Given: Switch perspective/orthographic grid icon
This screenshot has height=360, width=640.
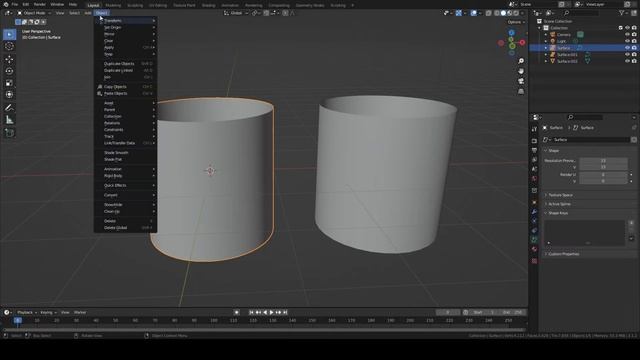Looking at the screenshot, I should pos(521,91).
